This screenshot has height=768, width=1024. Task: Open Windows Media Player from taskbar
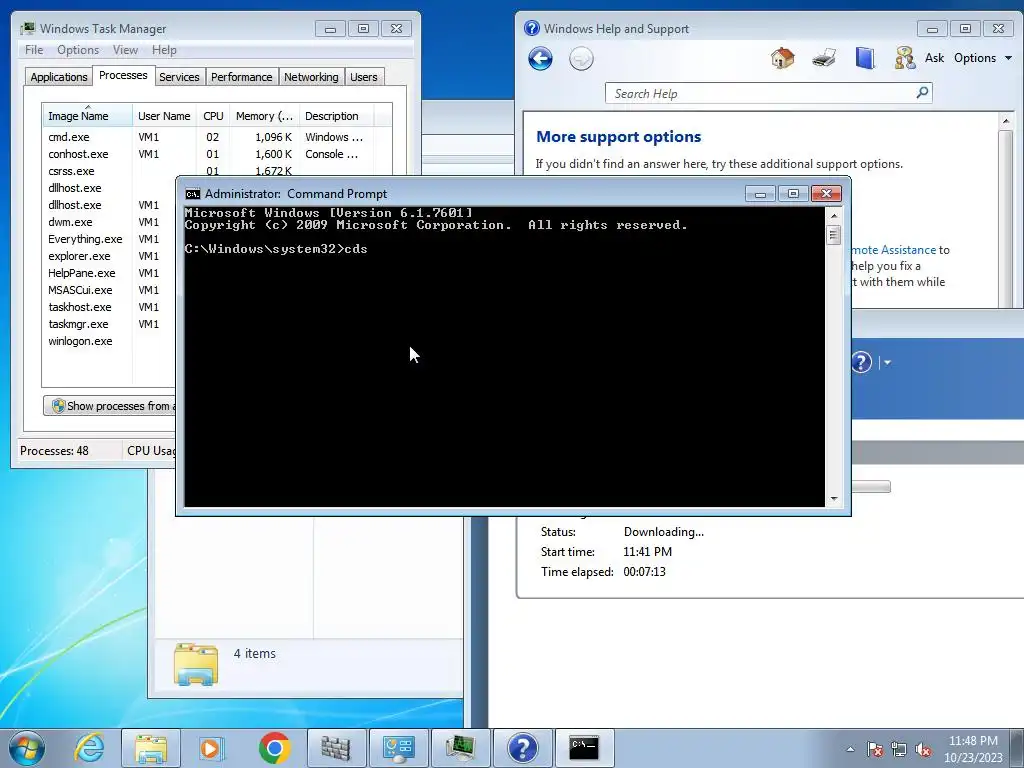(212, 748)
